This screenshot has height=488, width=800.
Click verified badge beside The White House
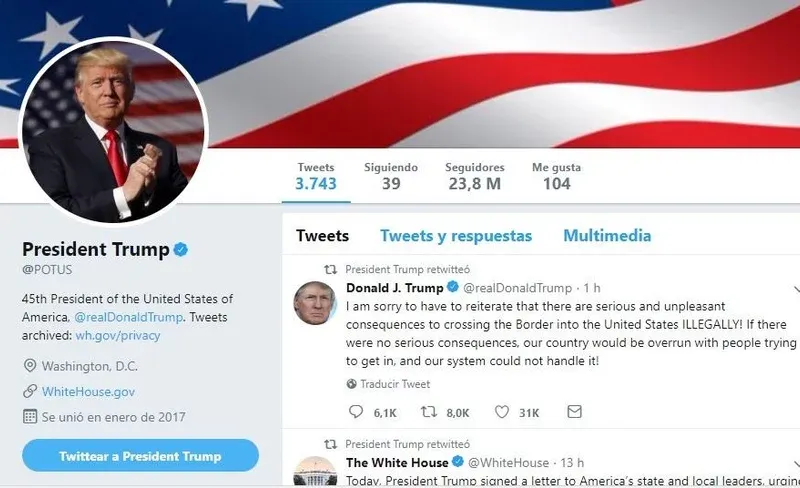pos(458,462)
